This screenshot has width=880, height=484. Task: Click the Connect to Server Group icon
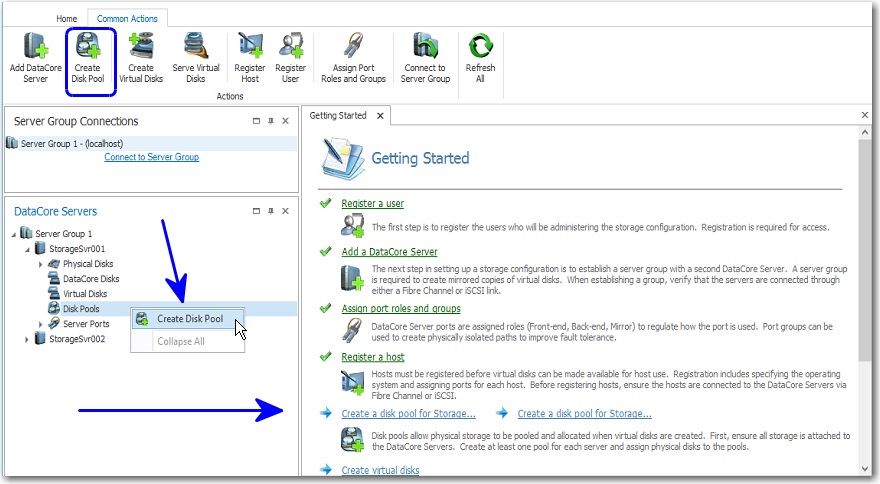tap(425, 46)
